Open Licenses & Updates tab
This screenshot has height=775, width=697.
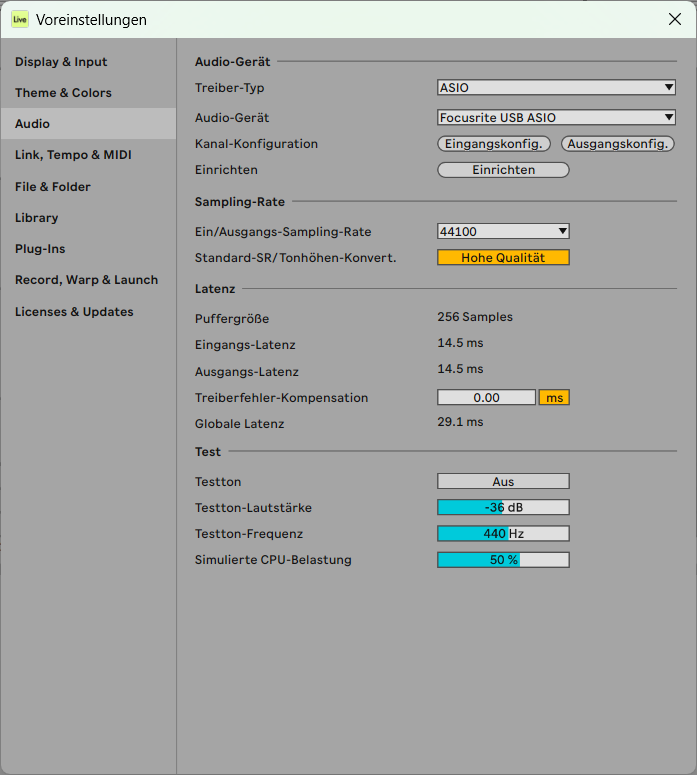[x=74, y=312]
